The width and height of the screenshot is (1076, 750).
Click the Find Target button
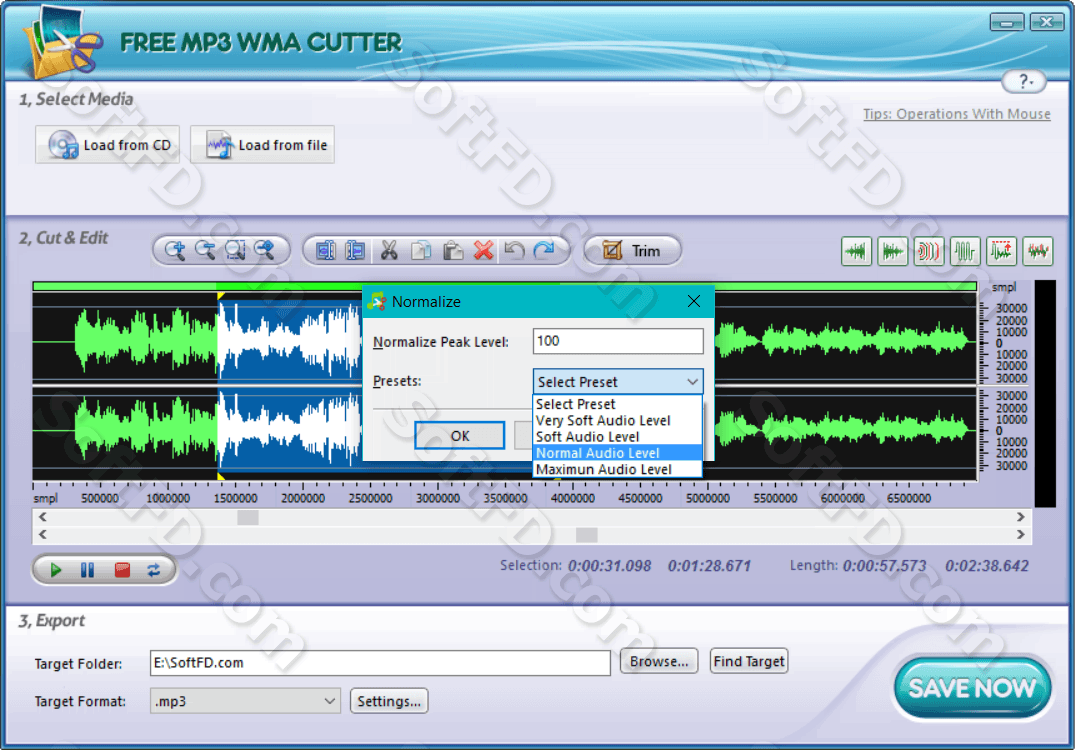749,661
